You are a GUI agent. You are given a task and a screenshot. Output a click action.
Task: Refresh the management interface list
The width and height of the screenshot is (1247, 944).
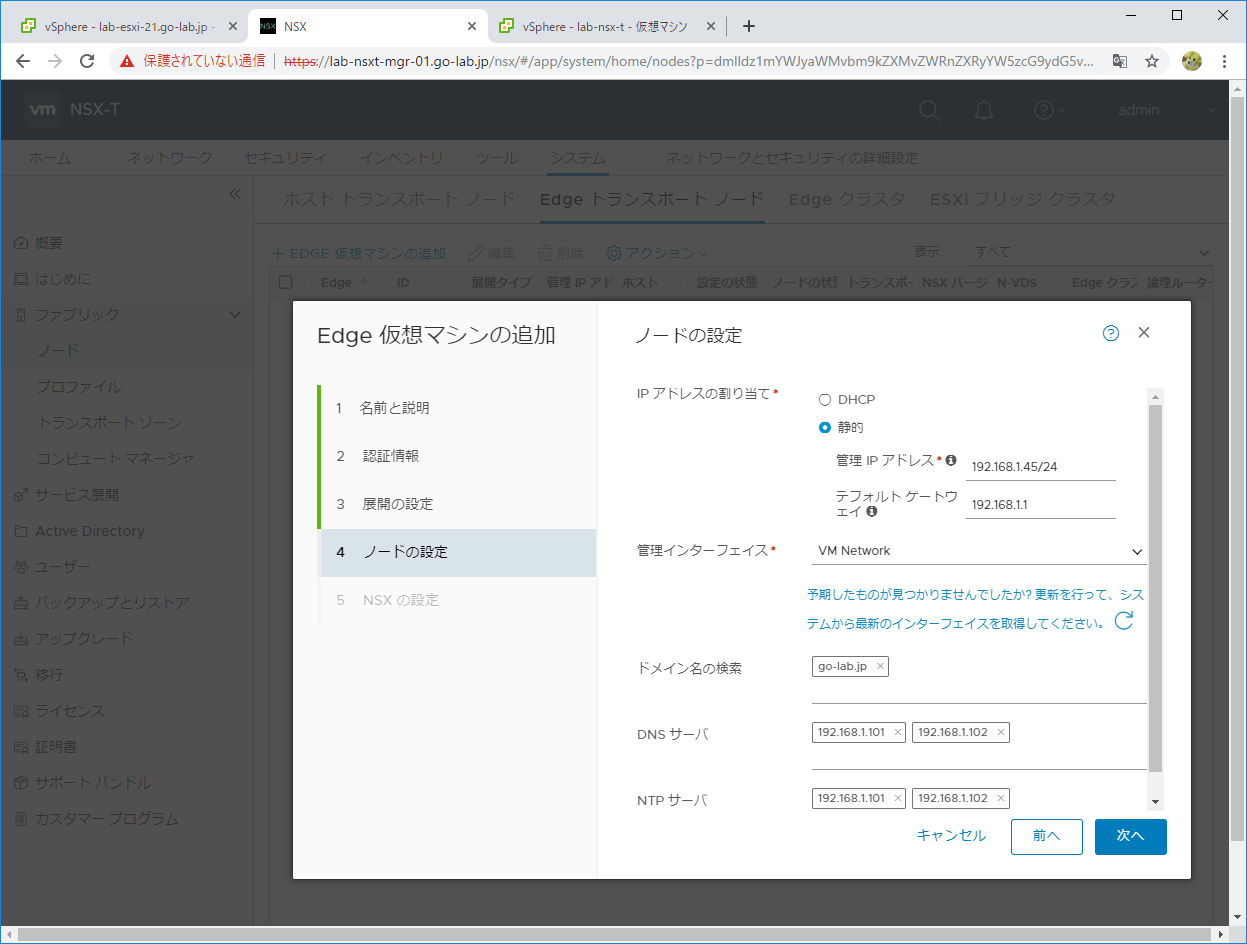1123,622
